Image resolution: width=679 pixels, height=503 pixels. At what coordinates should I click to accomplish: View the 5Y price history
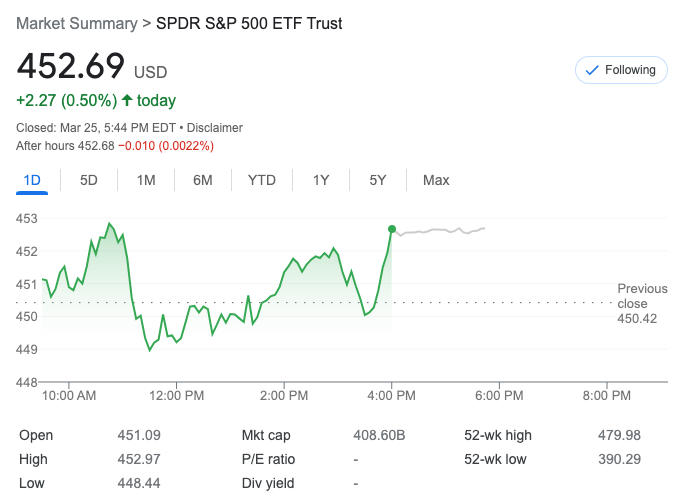coord(377,180)
